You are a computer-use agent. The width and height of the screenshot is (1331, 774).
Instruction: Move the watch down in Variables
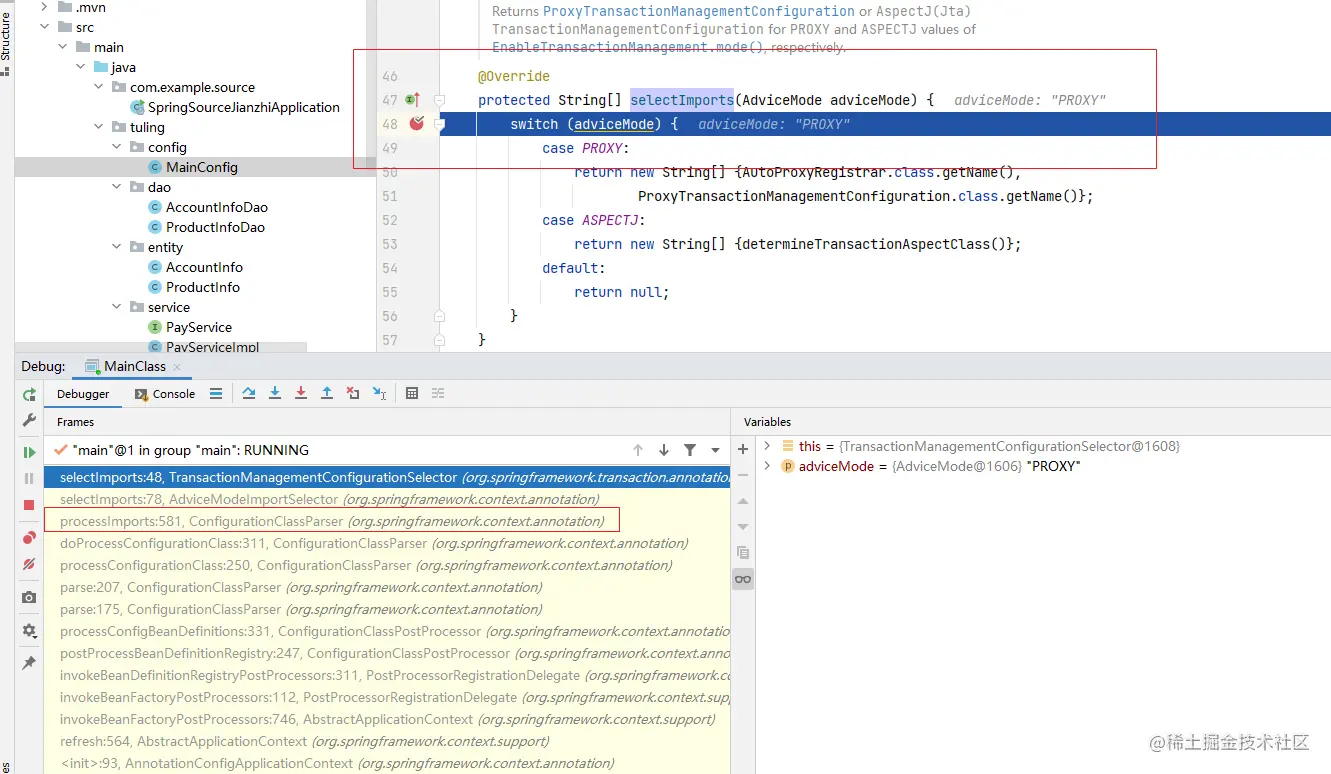click(743, 527)
